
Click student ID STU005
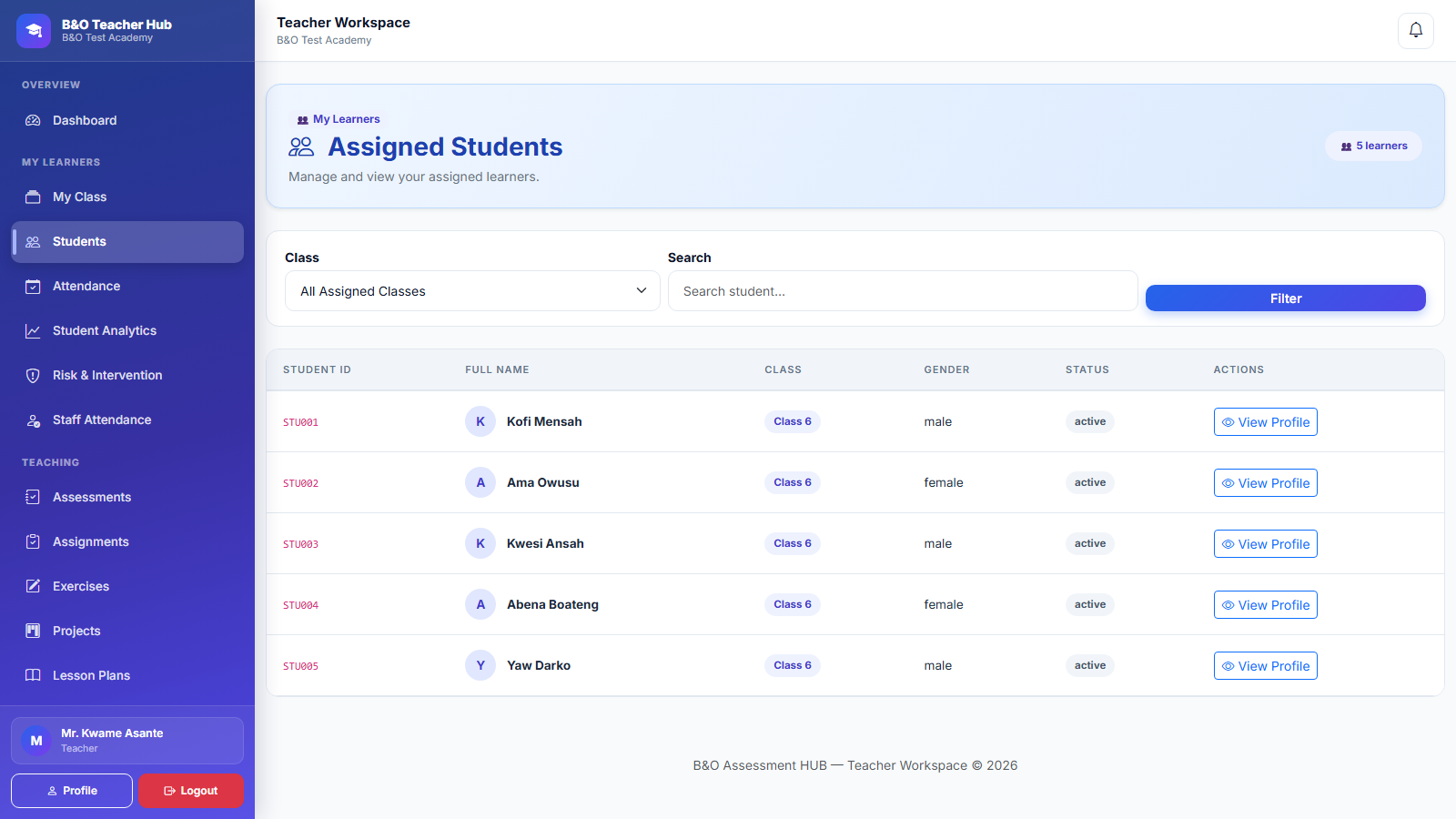click(300, 666)
